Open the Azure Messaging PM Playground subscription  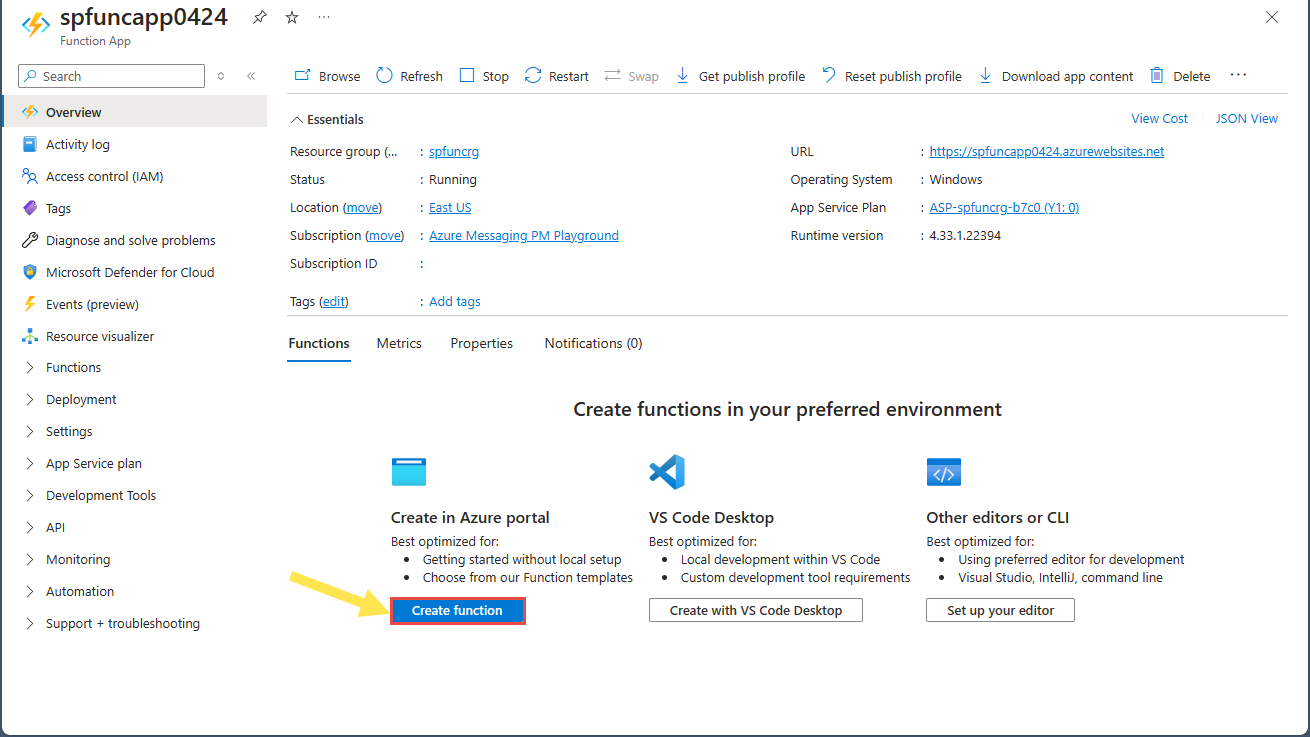(524, 236)
